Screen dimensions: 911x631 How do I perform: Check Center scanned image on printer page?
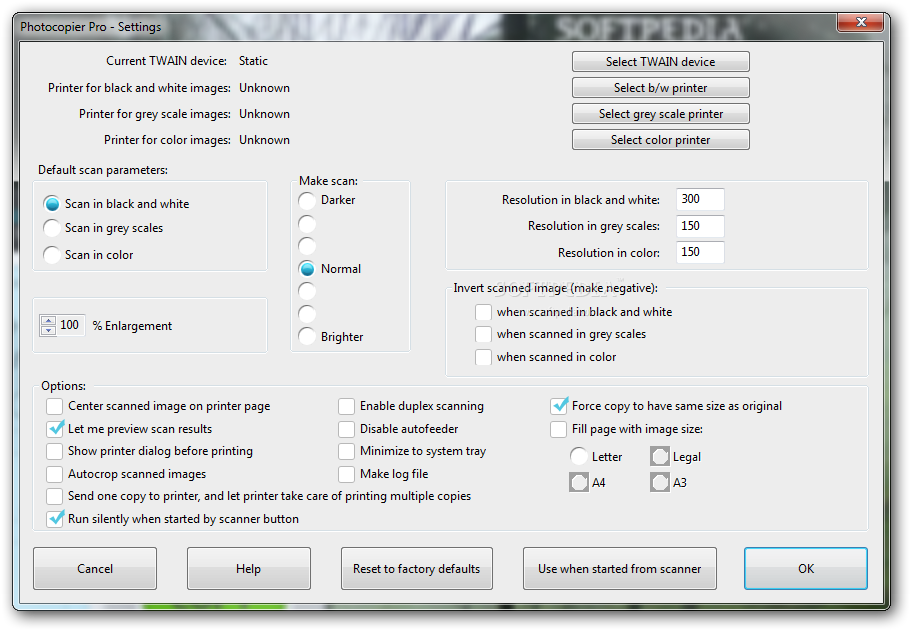tap(55, 406)
